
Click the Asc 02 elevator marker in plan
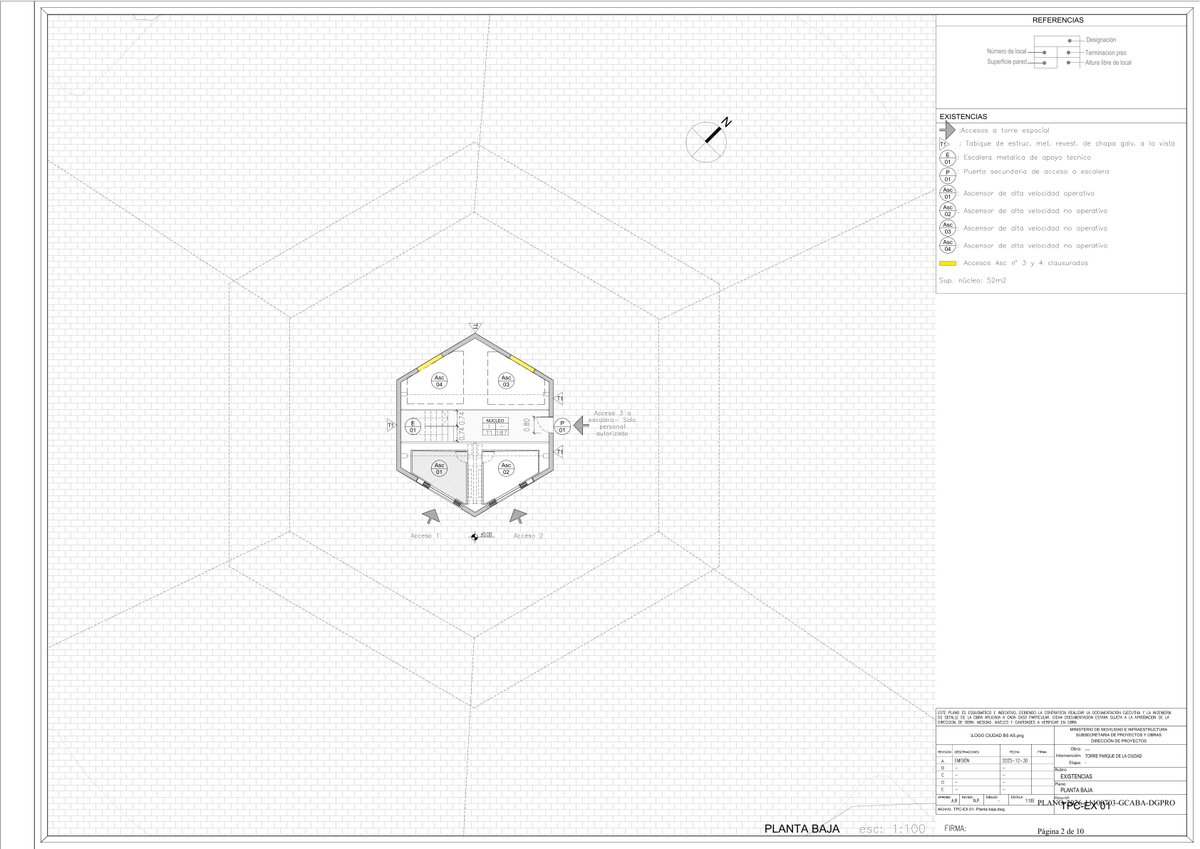click(506, 468)
